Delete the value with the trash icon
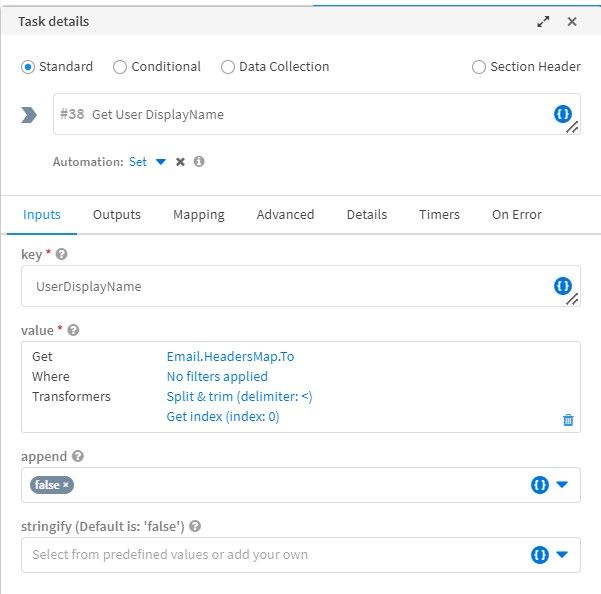The height and width of the screenshot is (594, 601). click(568, 420)
